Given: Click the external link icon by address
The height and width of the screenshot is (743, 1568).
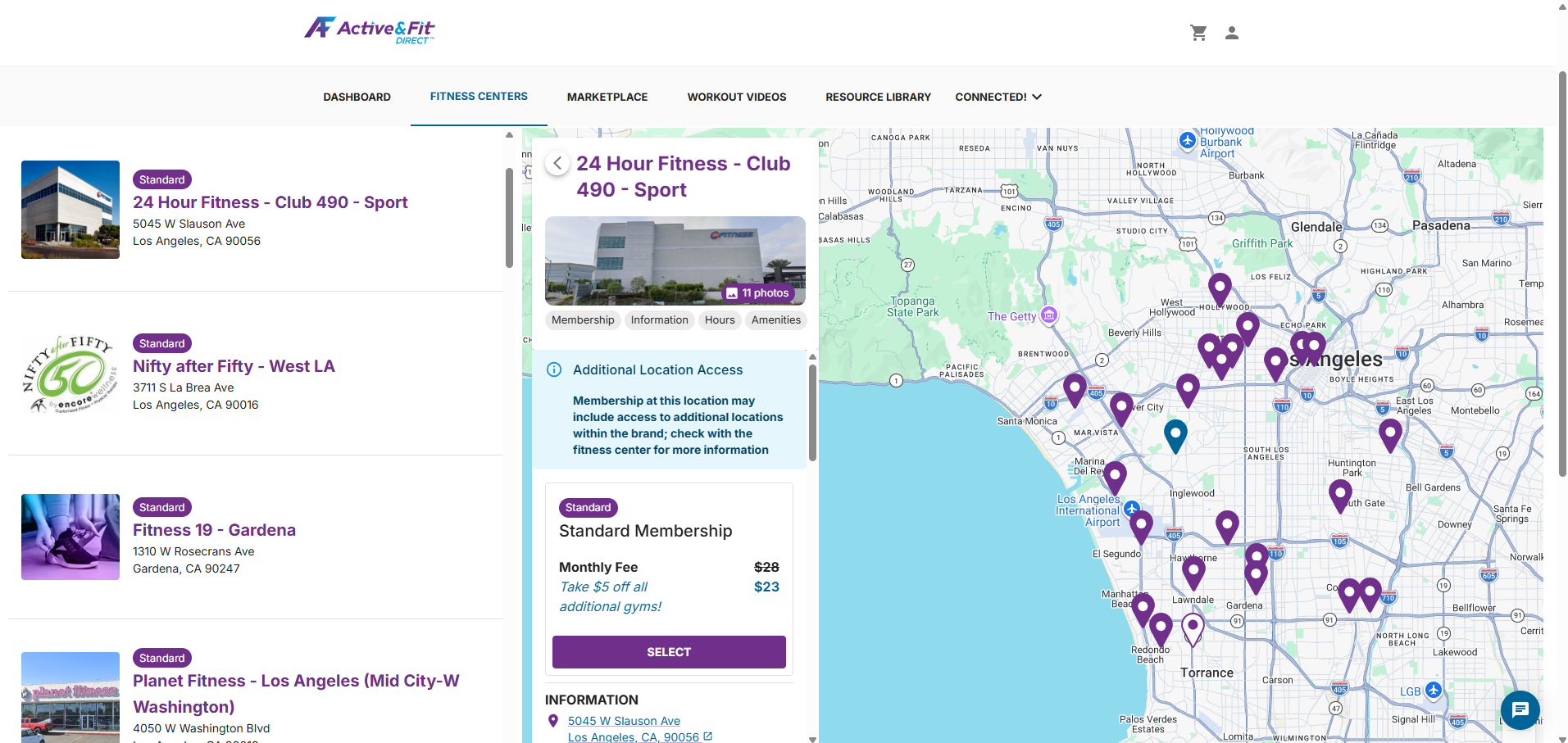Looking at the screenshot, I should (x=707, y=736).
